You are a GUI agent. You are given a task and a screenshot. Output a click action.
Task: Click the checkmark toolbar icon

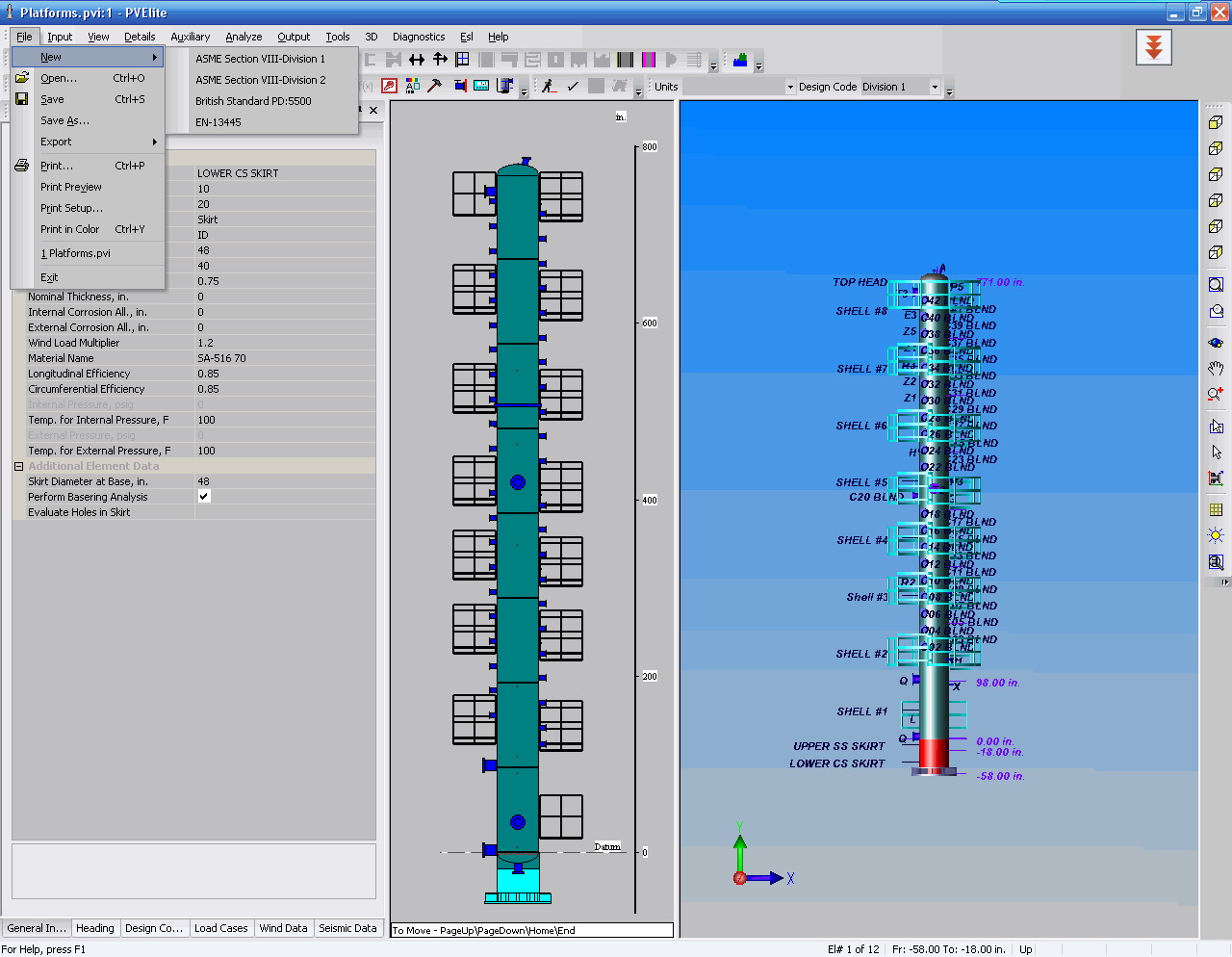pyautogui.click(x=573, y=86)
